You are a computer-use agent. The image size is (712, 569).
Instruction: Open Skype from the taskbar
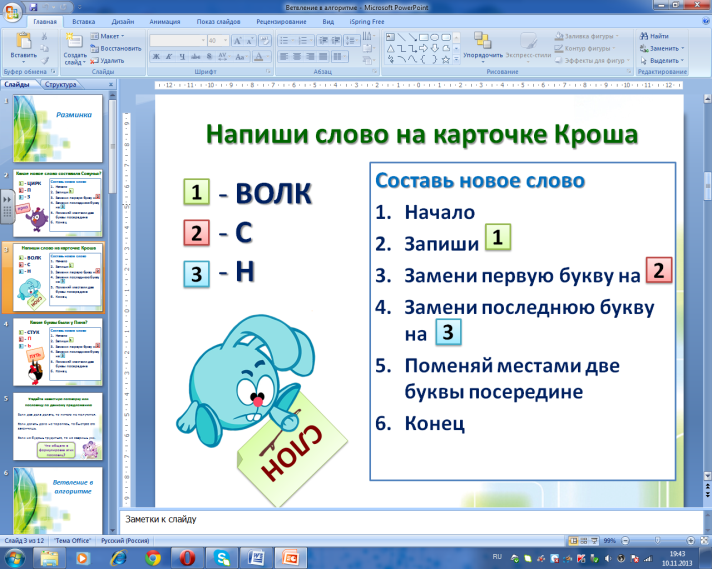point(222,558)
